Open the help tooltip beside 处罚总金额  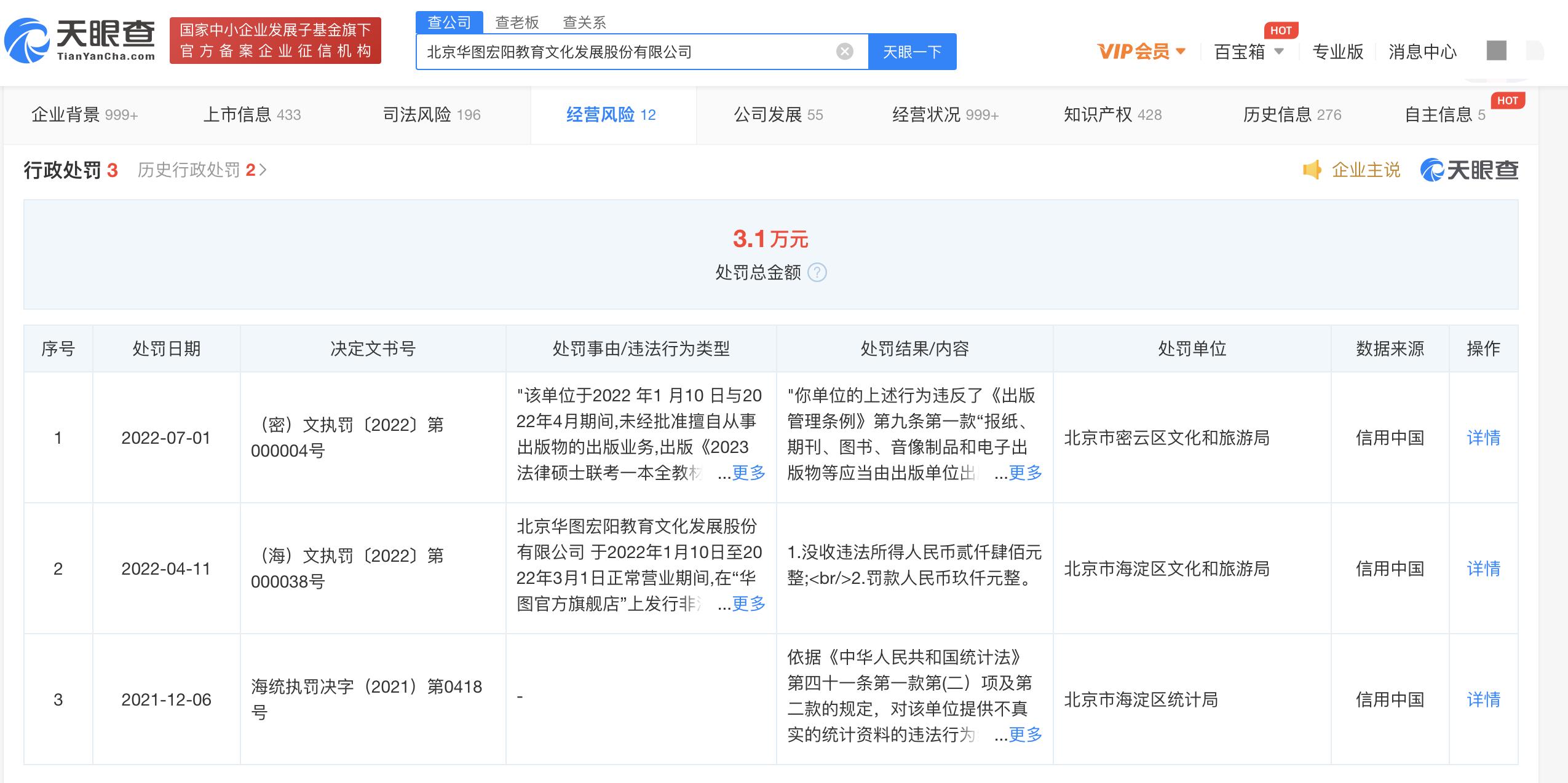[818, 273]
